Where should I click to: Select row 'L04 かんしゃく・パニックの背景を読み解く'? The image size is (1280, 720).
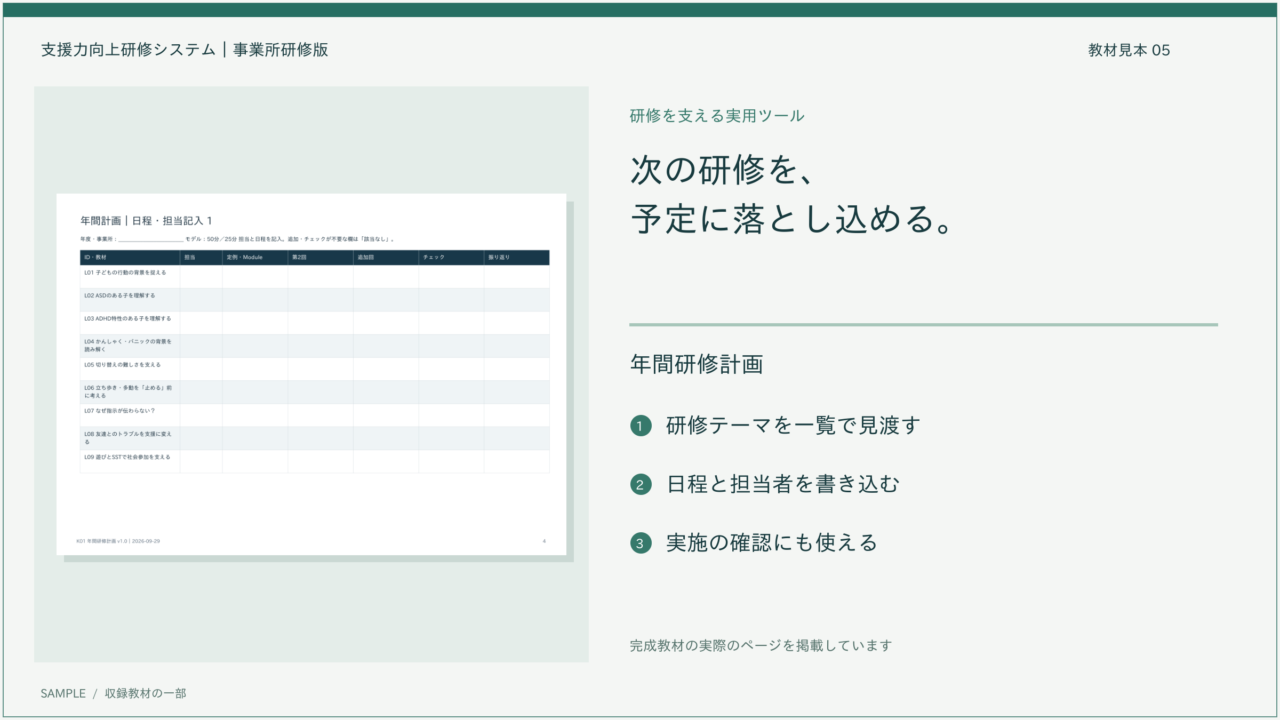[315, 345]
